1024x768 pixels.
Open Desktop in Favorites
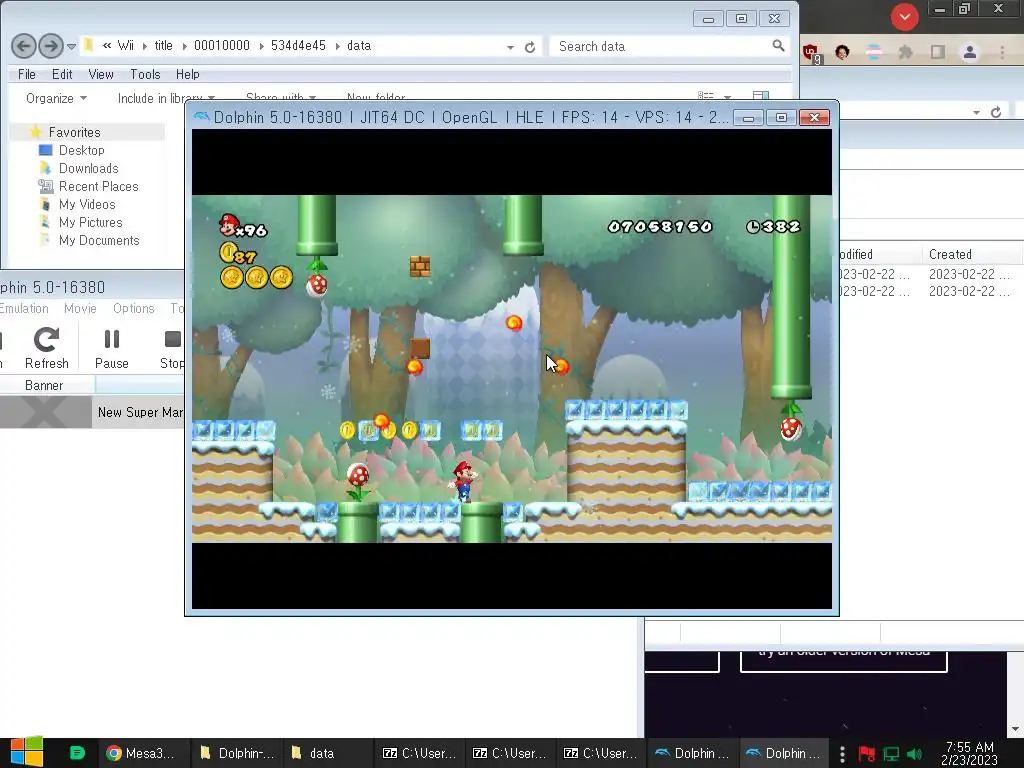click(81, 150)
